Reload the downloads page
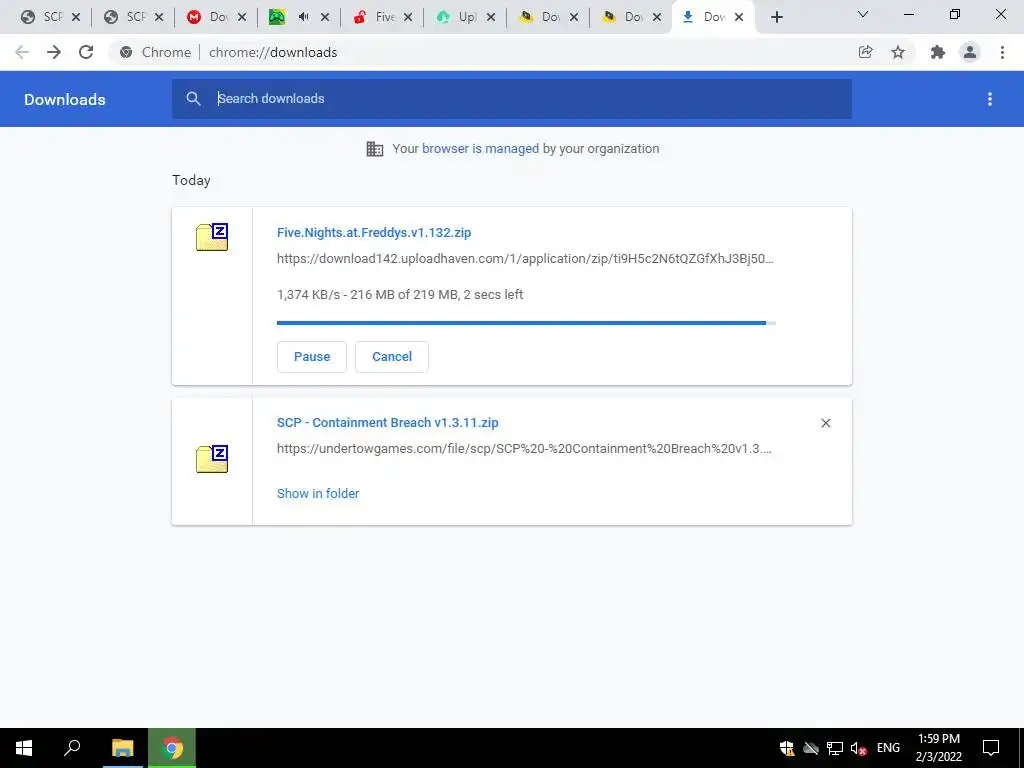 point(86,52)
